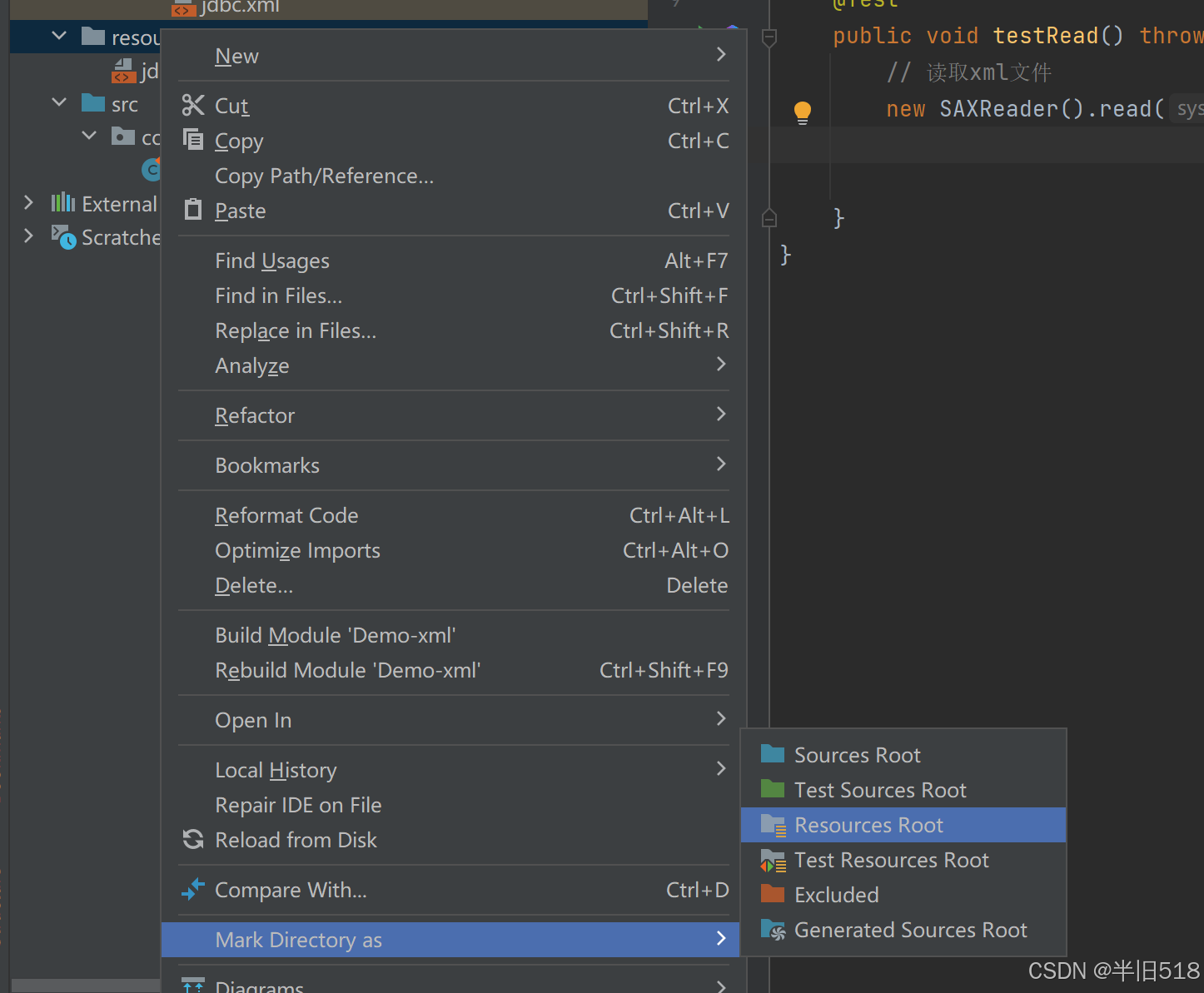Click the Copy icon in context menu
The height and width of the screenshot is (993, 1204).
pyautogui.click(x=193, y=140)
